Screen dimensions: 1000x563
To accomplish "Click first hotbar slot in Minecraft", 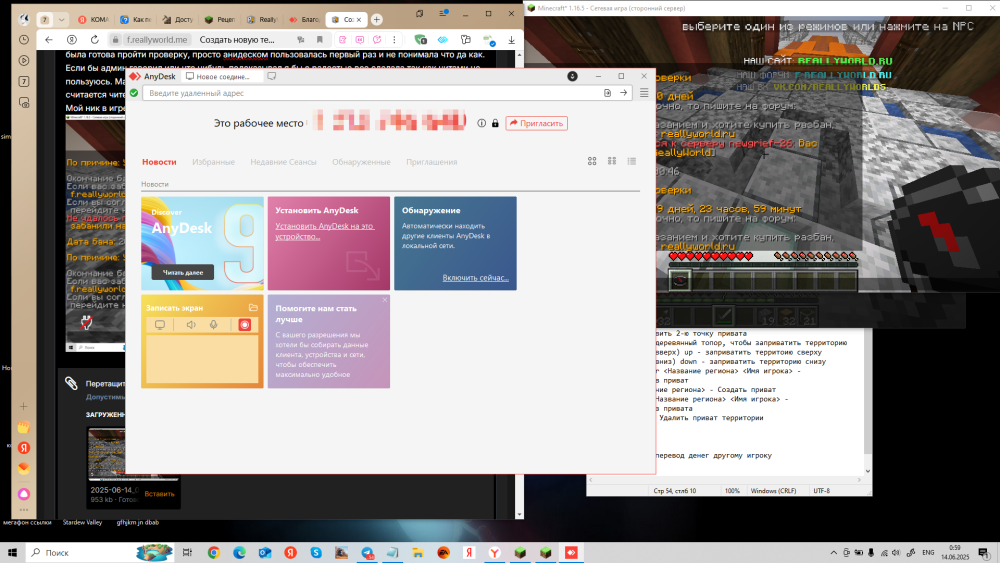I will pyautogui.click(x=680, y=280).
